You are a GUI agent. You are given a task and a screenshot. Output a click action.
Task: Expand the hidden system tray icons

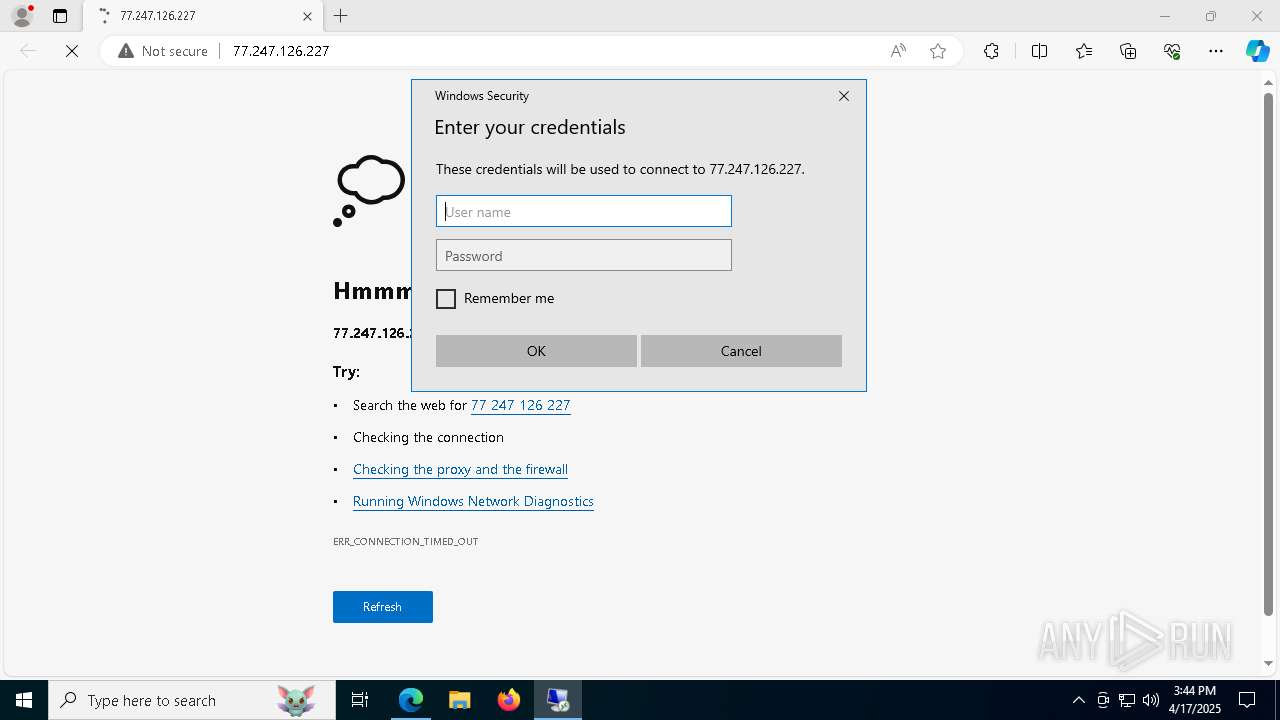point(1078,700)
